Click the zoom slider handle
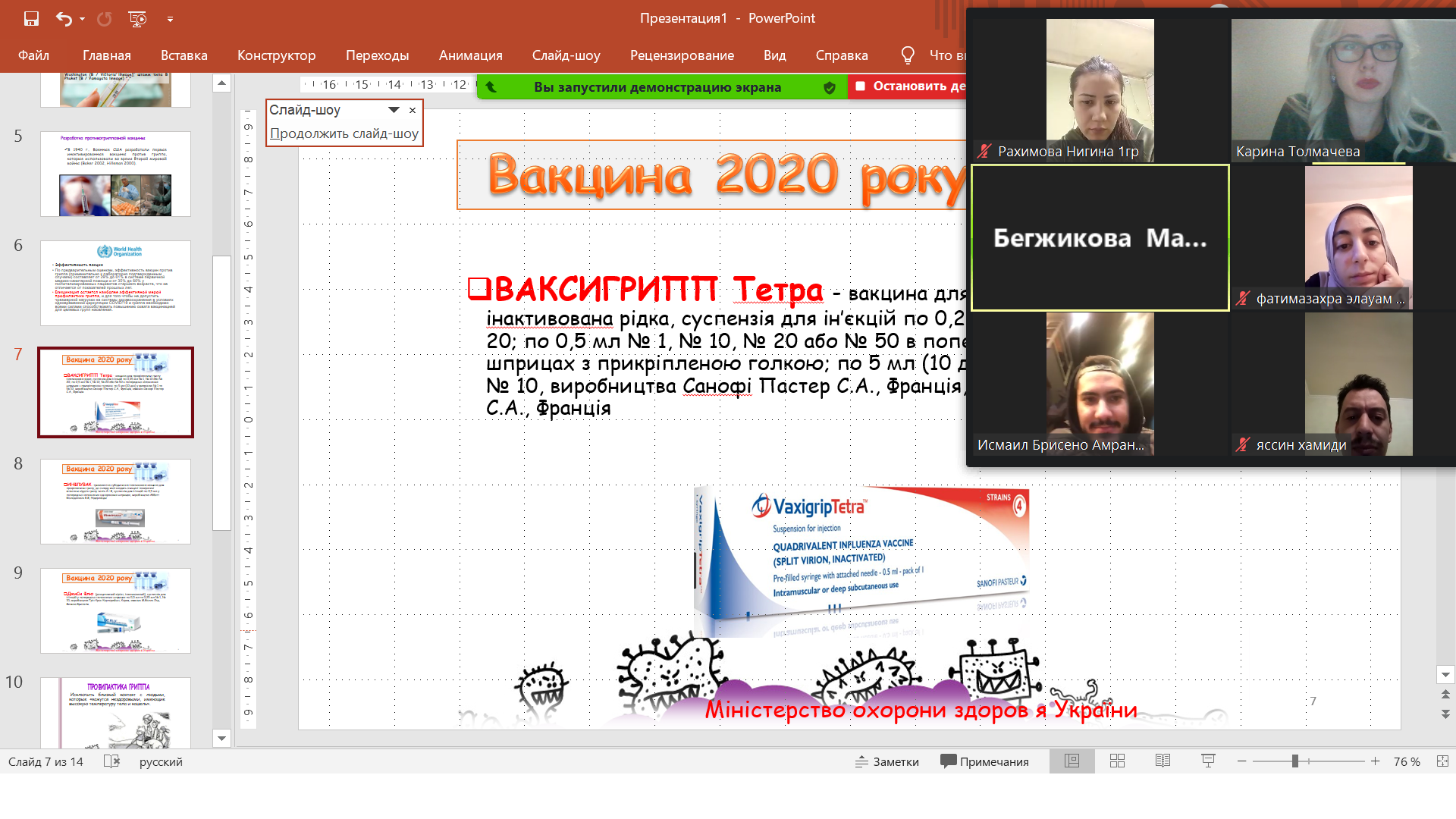The width and height of the screenshot is (1456, 819). 1295,761
